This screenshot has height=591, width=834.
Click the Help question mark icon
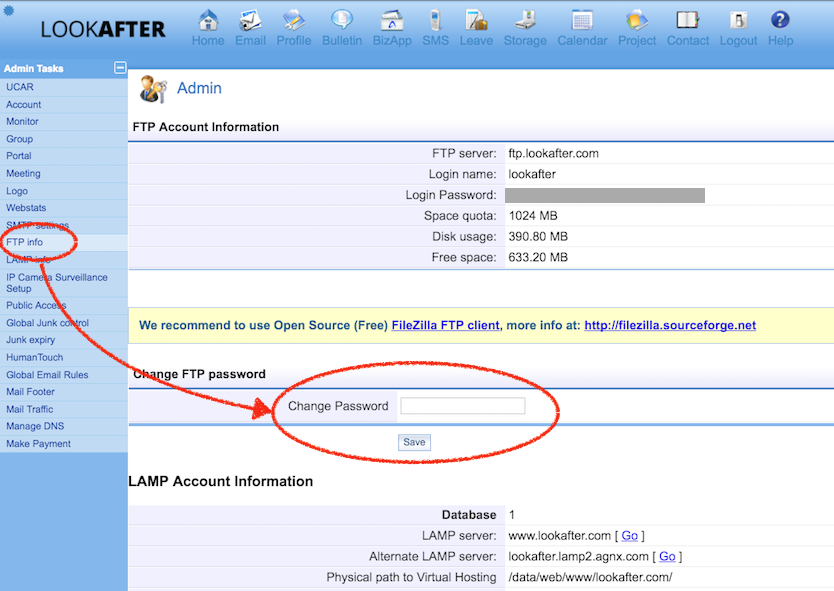click(780, 21)
